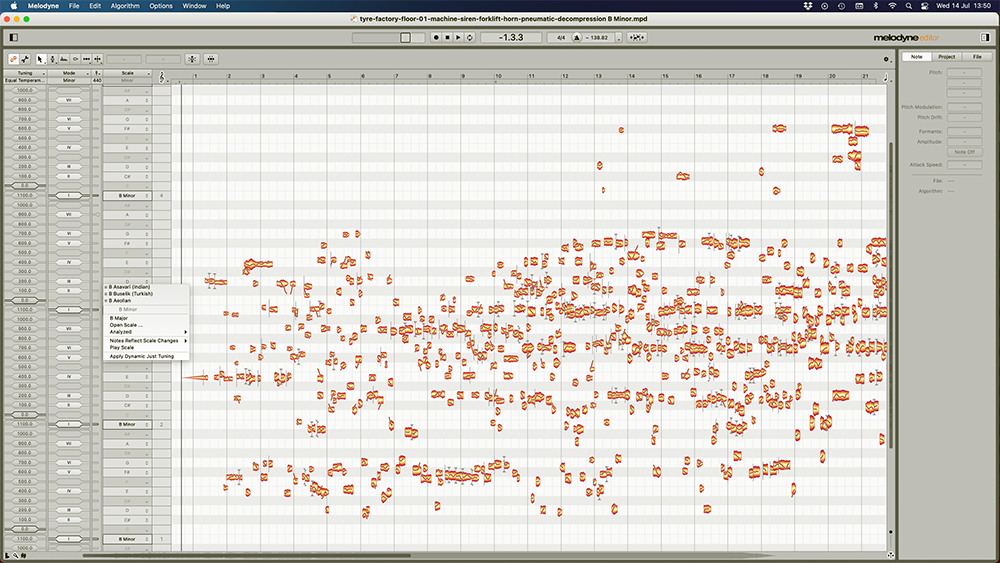The height and width of the screenshot is (563, 1000).
Task: Open the Mode column dropdown
Action: coord(70,73)
